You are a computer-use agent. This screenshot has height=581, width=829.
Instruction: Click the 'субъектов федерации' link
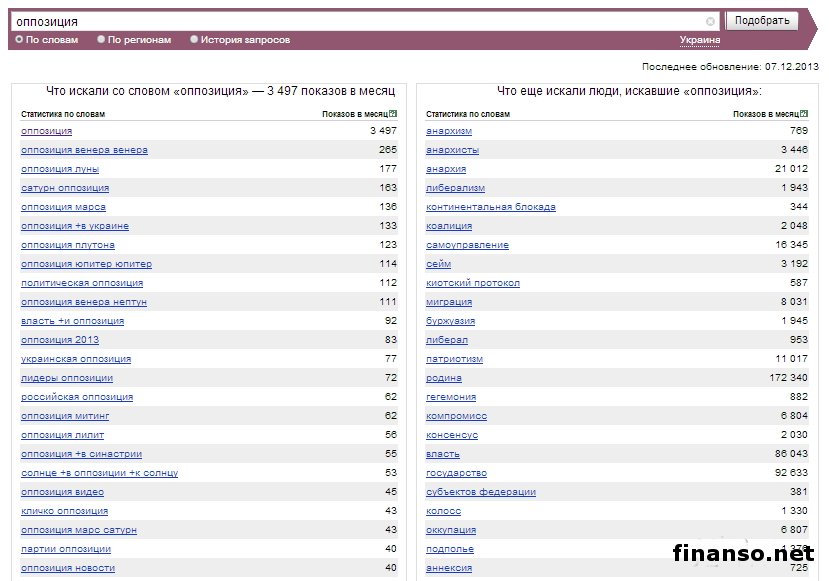tap(481, 492)
